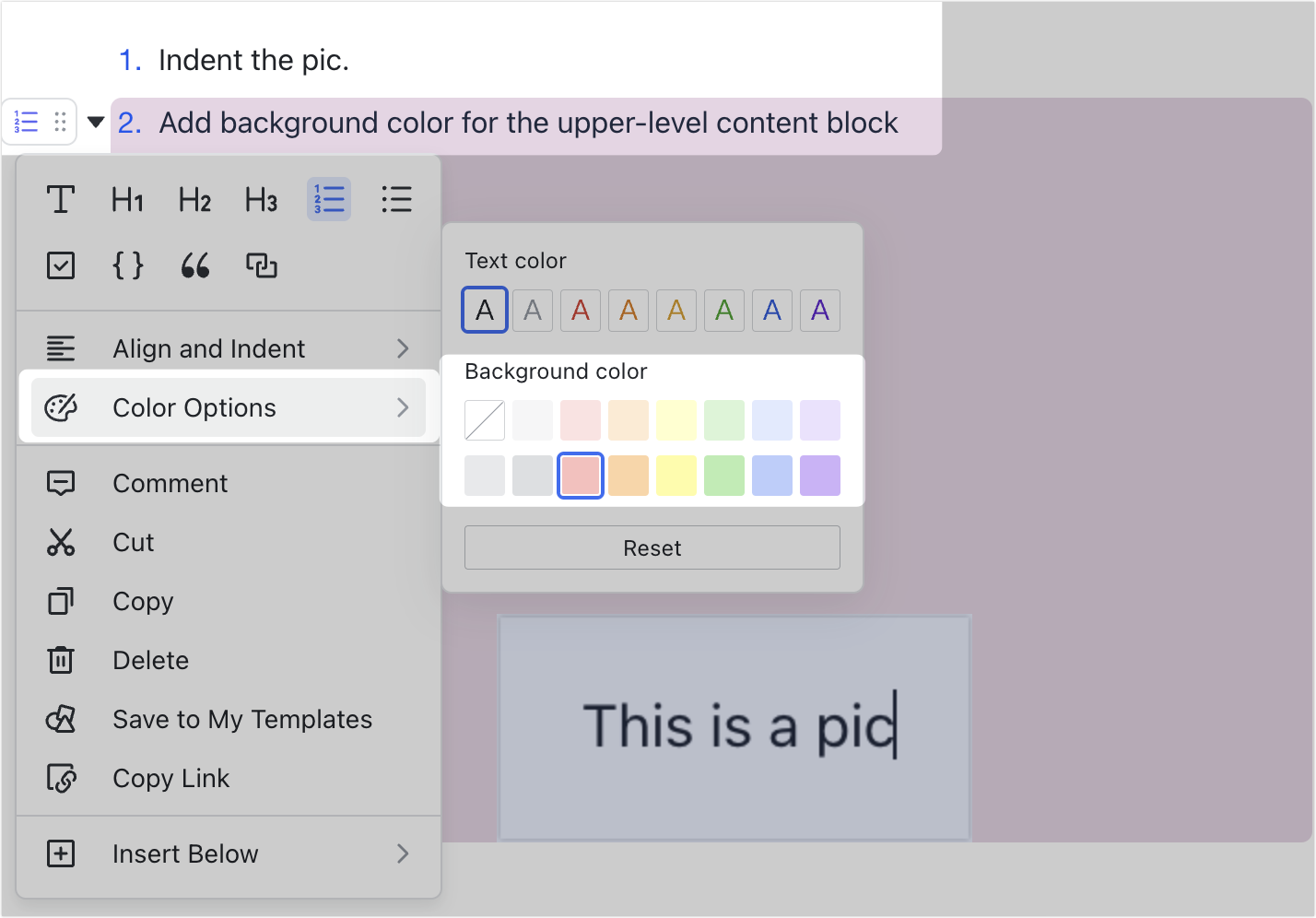Choose Save to My Templates

pyautogui.click(x=242, y=719)
